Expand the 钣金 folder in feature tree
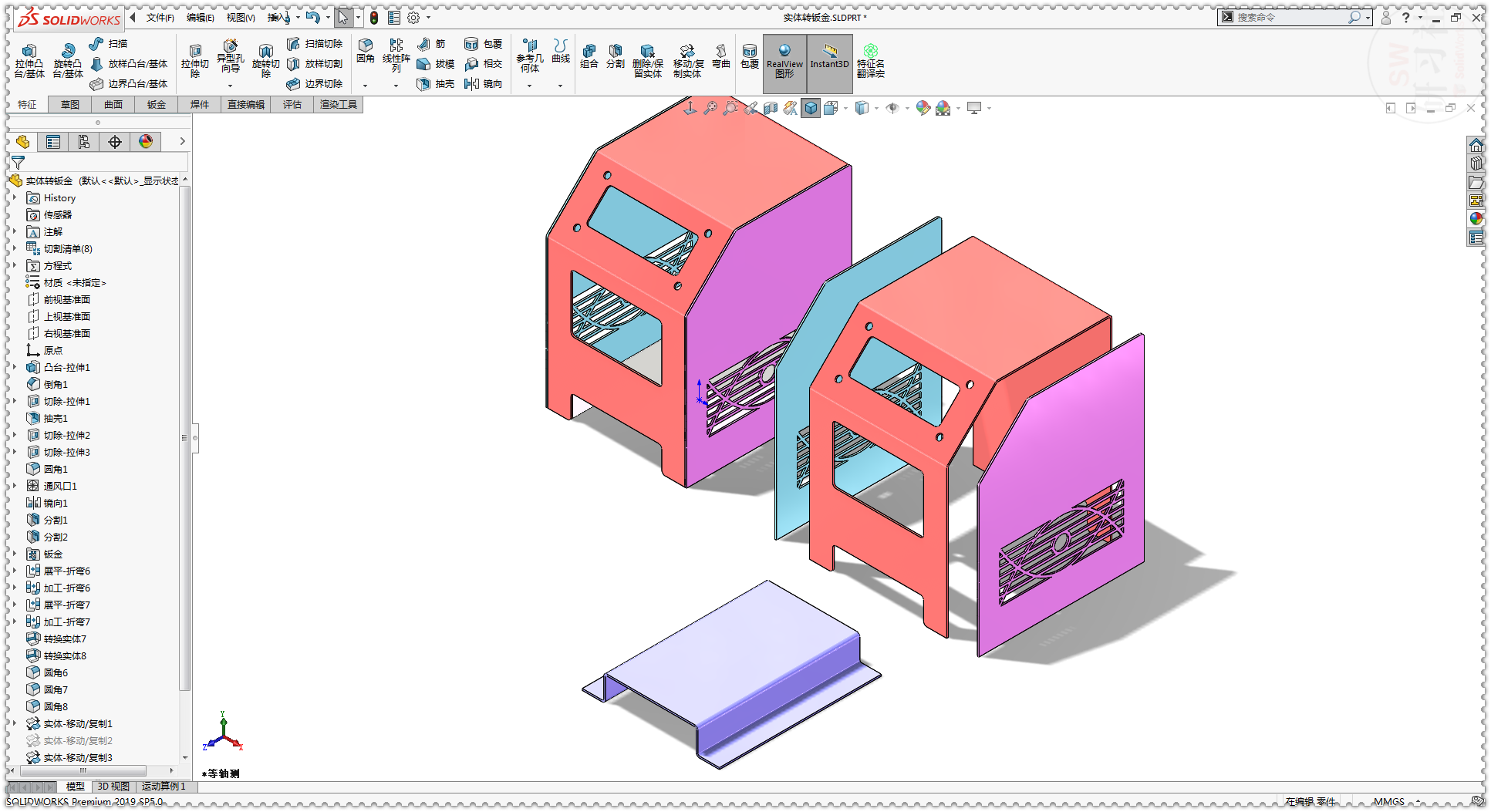The width and height of the screenshot is (1491, 812). point(15,554)
